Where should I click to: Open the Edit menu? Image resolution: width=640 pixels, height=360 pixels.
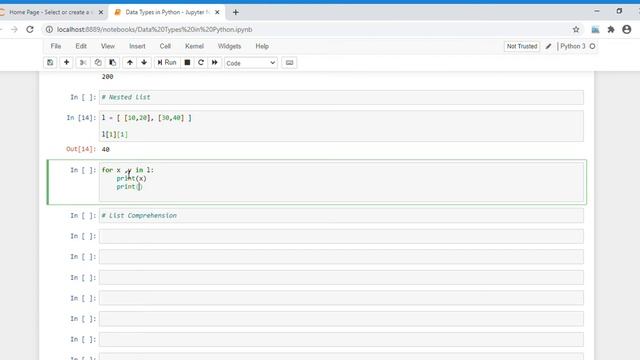81,46
